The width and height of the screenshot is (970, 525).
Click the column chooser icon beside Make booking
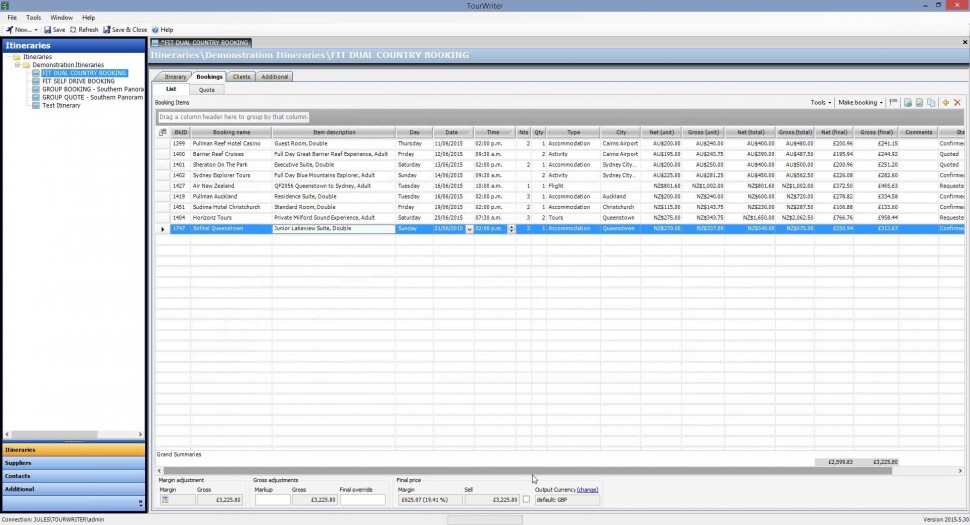point(893,103)
